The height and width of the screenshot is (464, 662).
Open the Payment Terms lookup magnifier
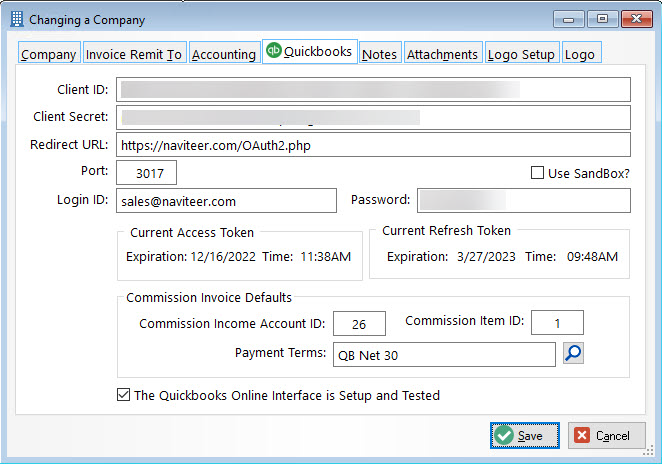click(573, 353)
